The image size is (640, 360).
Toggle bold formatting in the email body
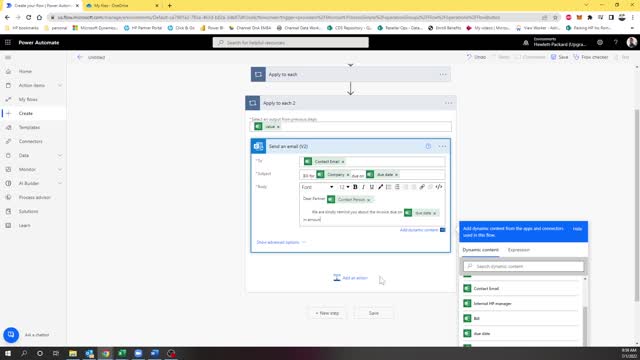click(355, 187)
